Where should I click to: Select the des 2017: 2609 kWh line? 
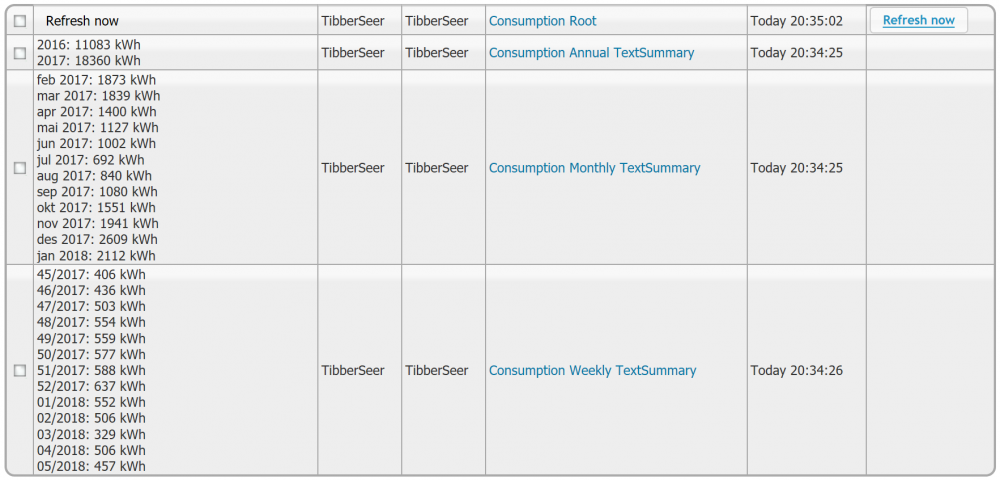[x=97, y=240]
